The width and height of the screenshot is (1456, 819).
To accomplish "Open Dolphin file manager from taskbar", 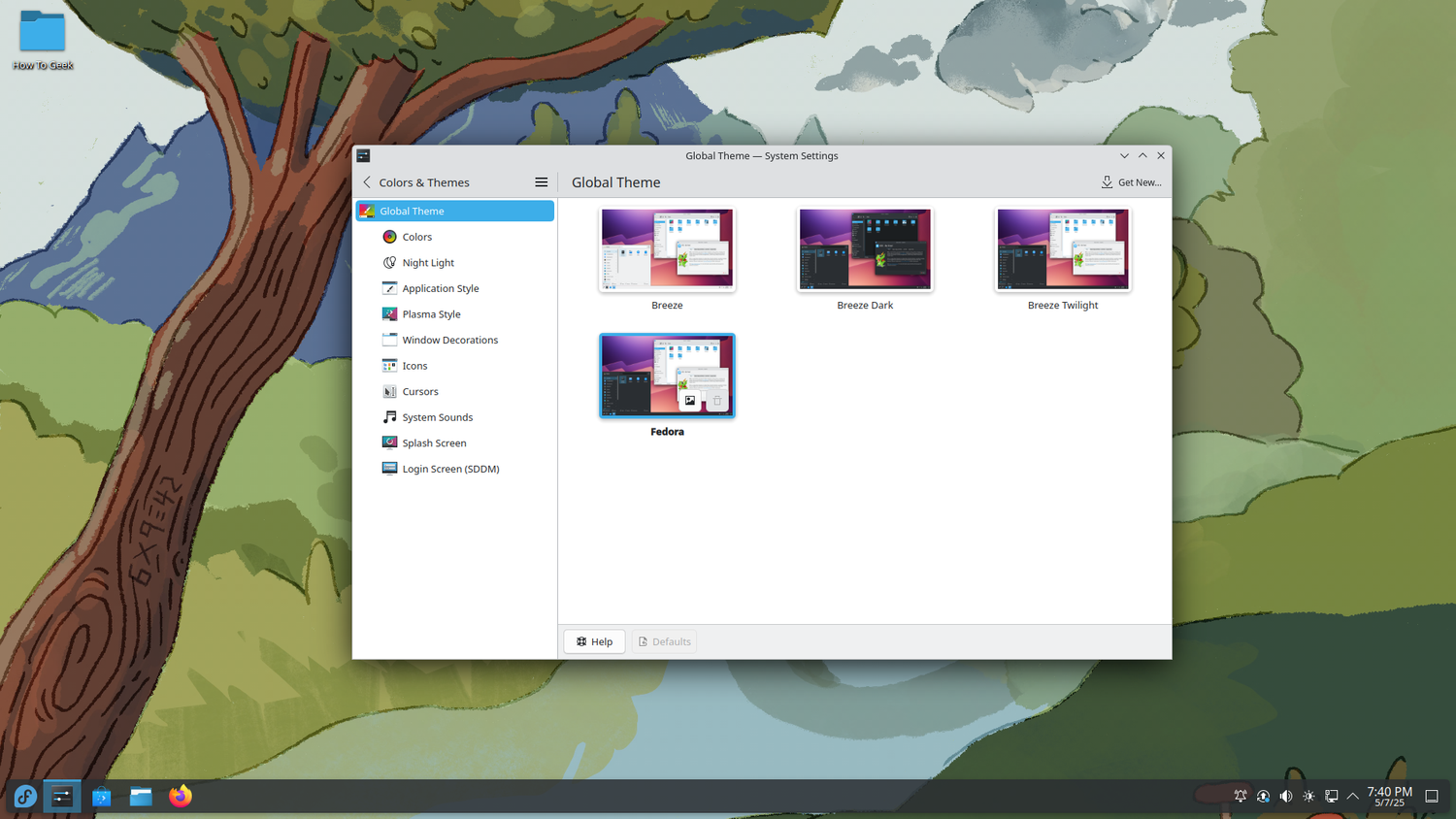I will click(141, 797).
